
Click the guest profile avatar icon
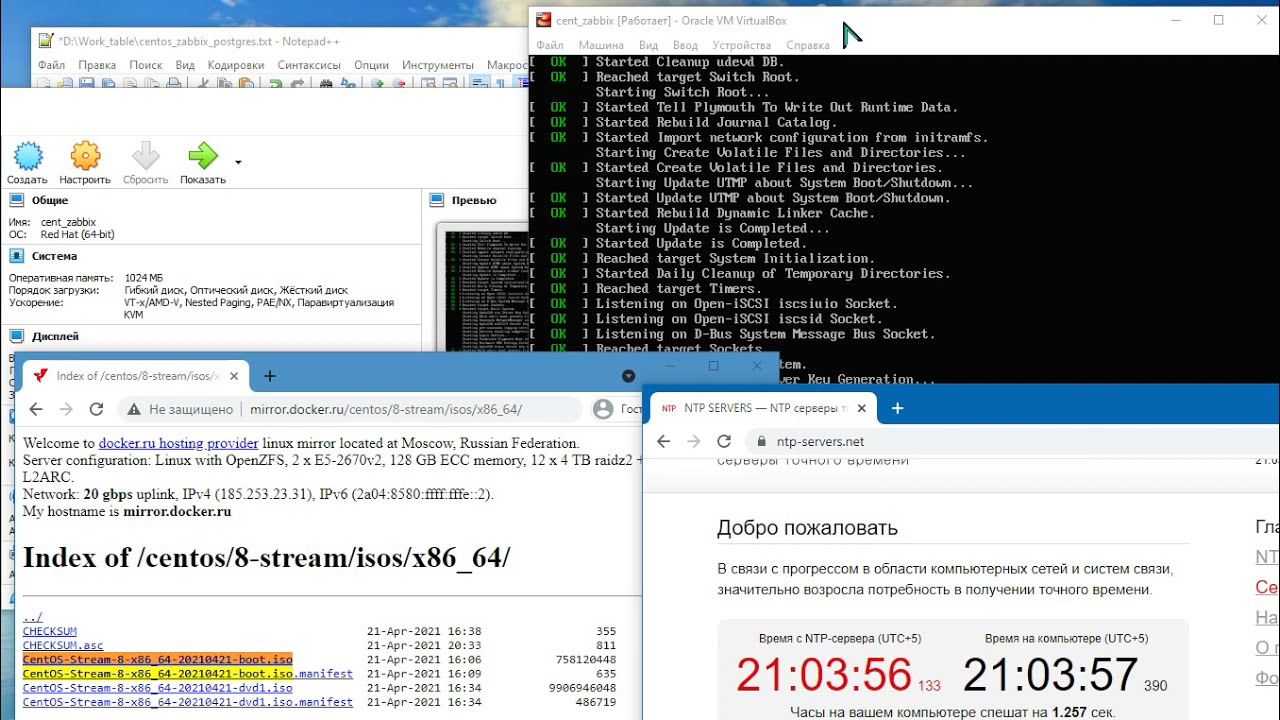click(603, 409)
